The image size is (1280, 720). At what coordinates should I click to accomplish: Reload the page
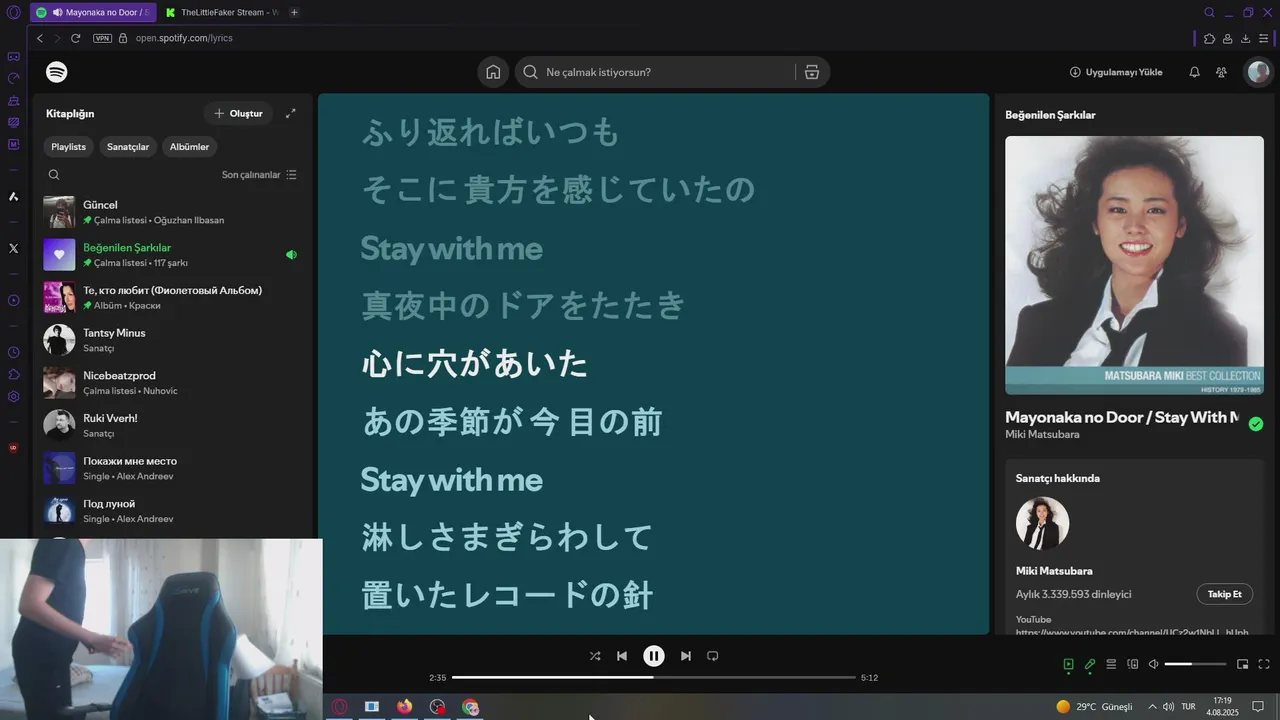[x=75, y=38]
